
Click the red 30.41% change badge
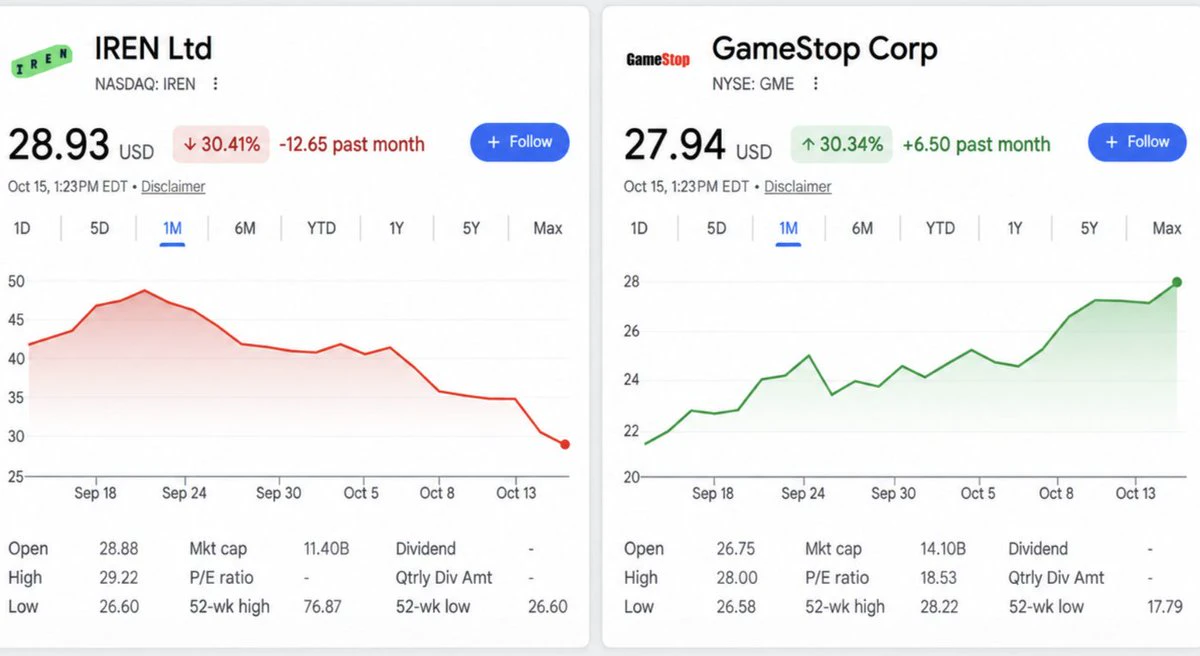click(221, 144)
